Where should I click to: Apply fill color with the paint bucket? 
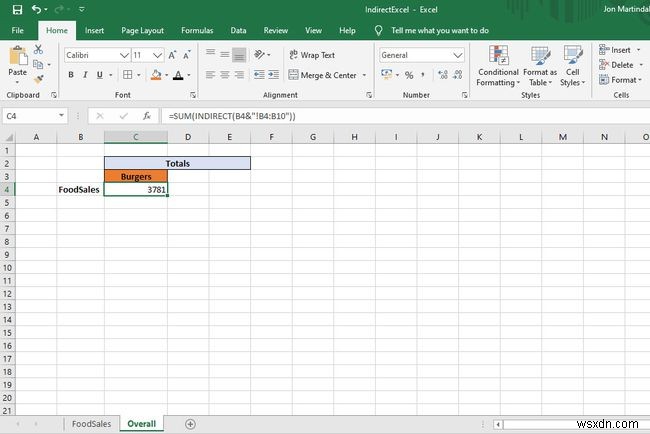pyautogui.click(x=156, y=75)
